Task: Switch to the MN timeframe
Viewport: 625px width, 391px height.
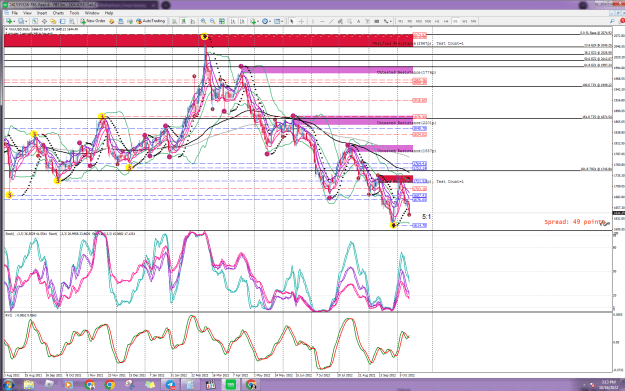Action: point(473,21)
